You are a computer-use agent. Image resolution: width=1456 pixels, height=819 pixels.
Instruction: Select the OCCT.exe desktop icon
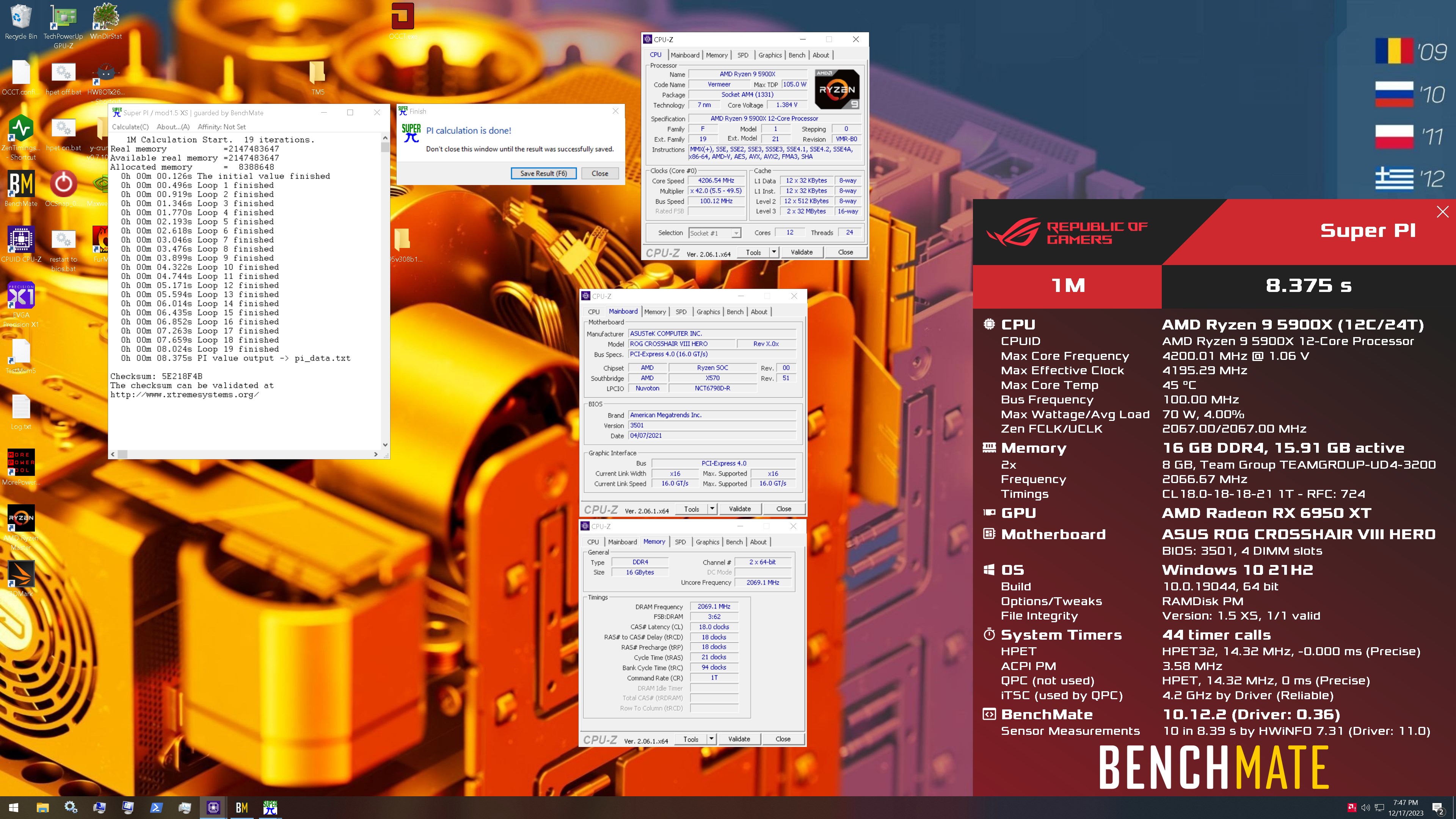(x=403, y=22)
